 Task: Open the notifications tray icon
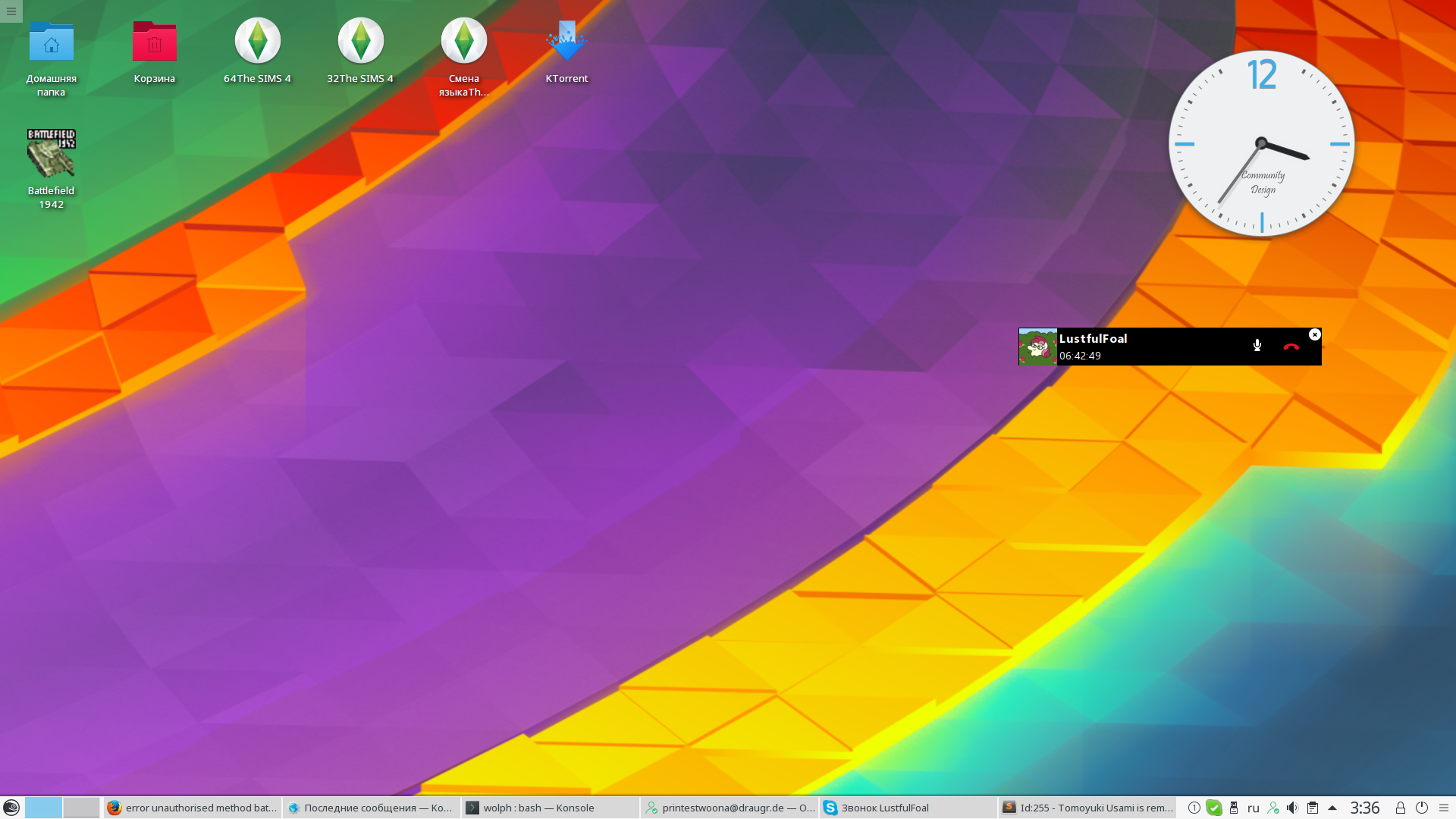[x=1194, y=808]
